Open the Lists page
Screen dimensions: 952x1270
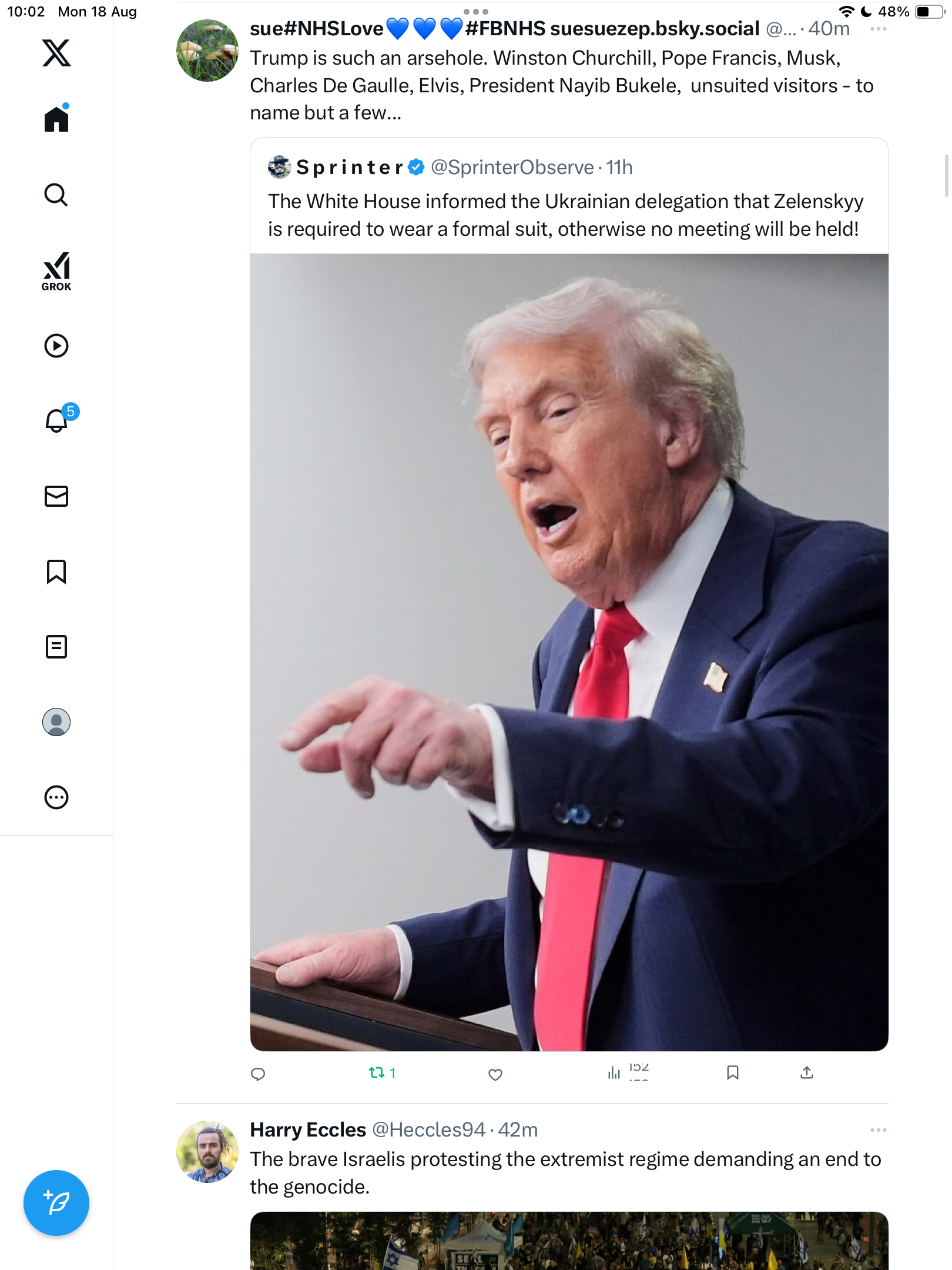click(56, 647)
